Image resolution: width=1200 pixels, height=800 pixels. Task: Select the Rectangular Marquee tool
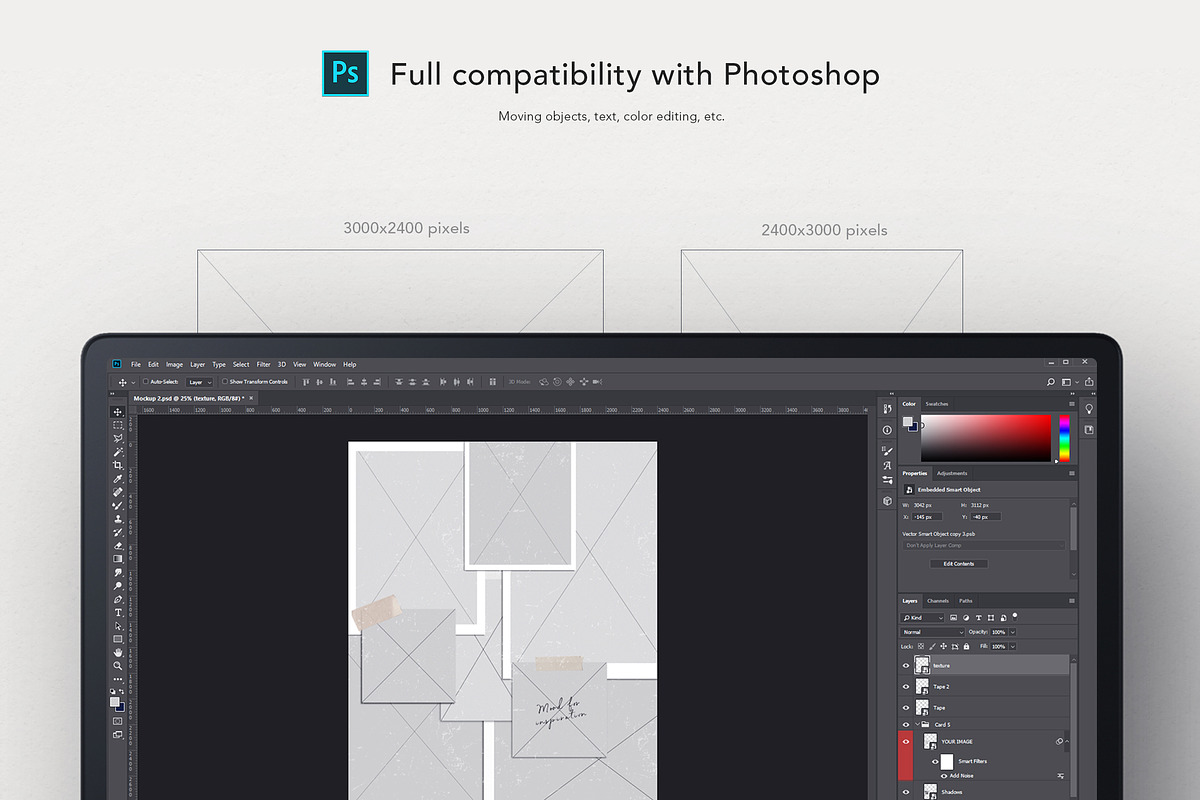pyautogui.click(x=119, y=425)
